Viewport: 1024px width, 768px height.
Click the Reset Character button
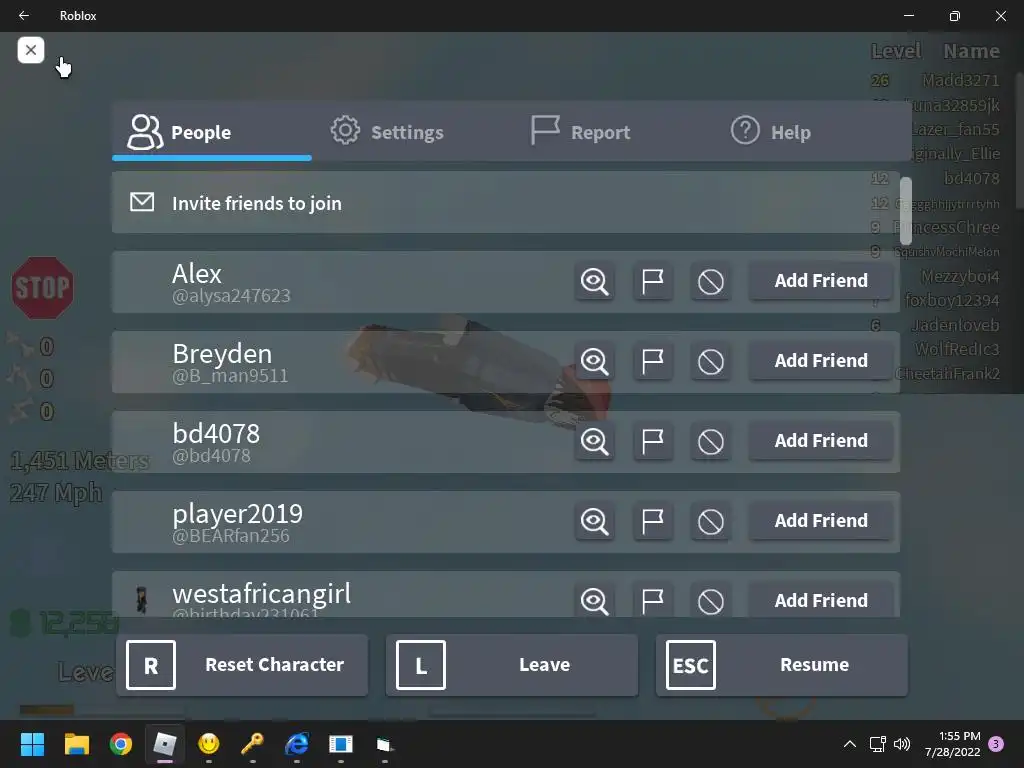pos(242,665)
